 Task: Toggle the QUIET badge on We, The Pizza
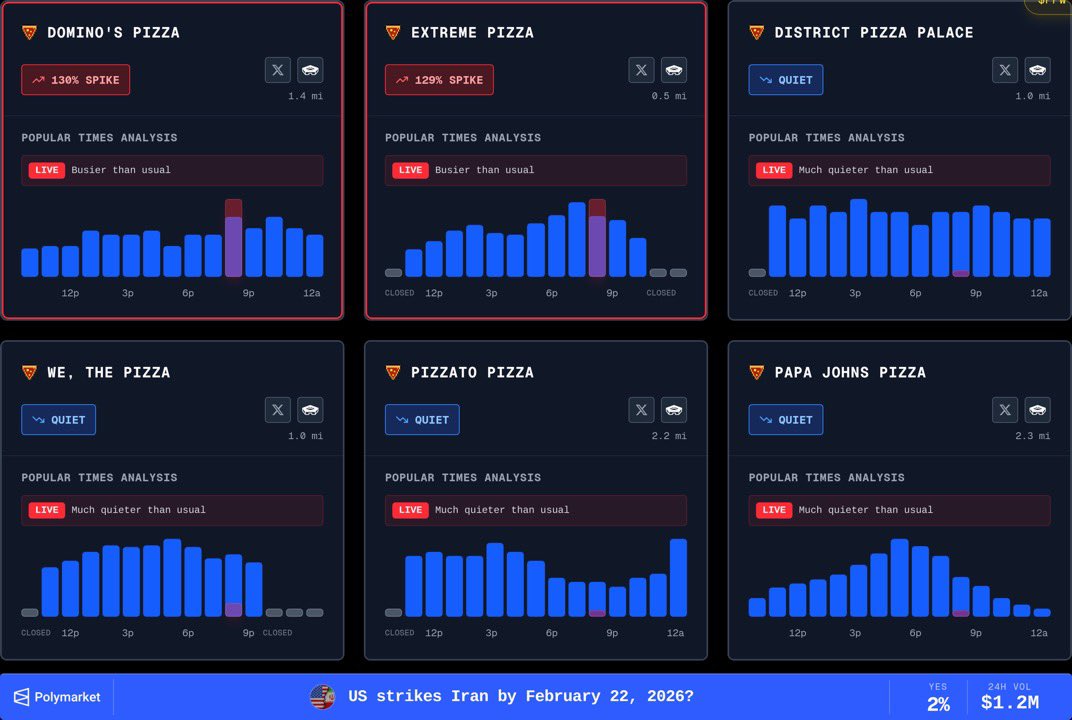point(58,420)
